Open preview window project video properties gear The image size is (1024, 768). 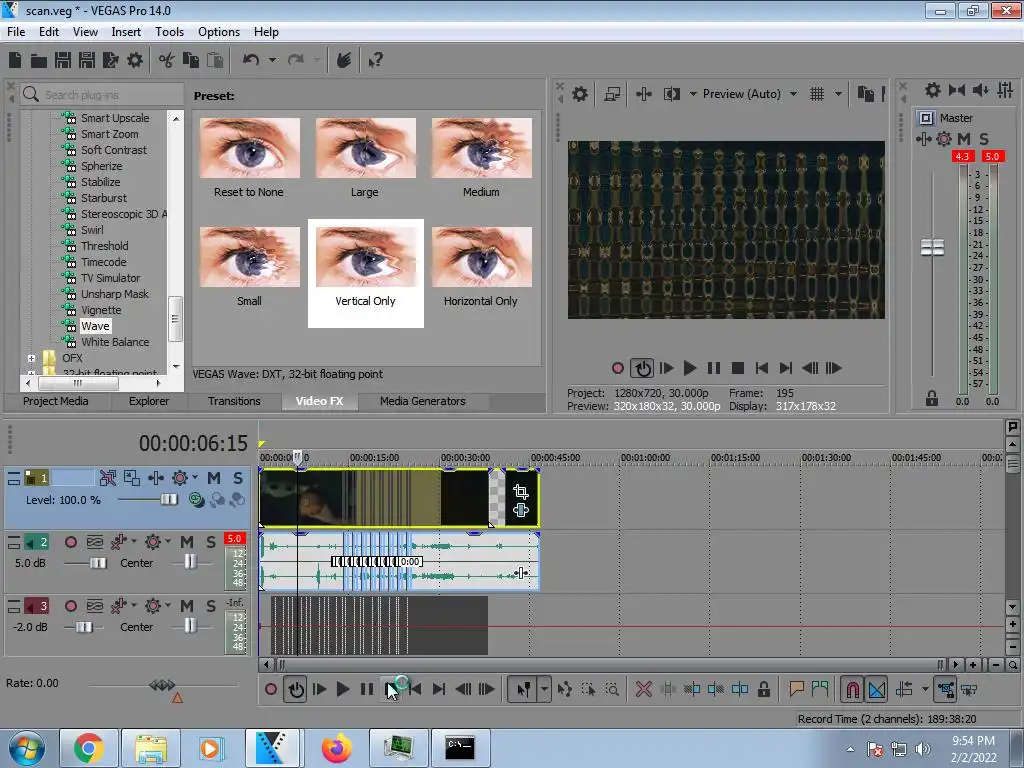point(579,94)
